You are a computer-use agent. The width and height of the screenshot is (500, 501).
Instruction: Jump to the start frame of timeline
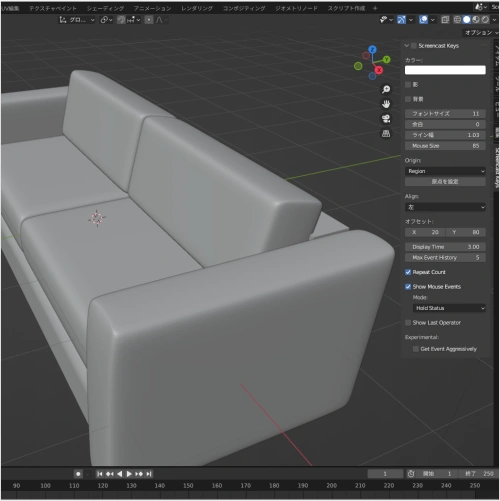pos(100,474)
